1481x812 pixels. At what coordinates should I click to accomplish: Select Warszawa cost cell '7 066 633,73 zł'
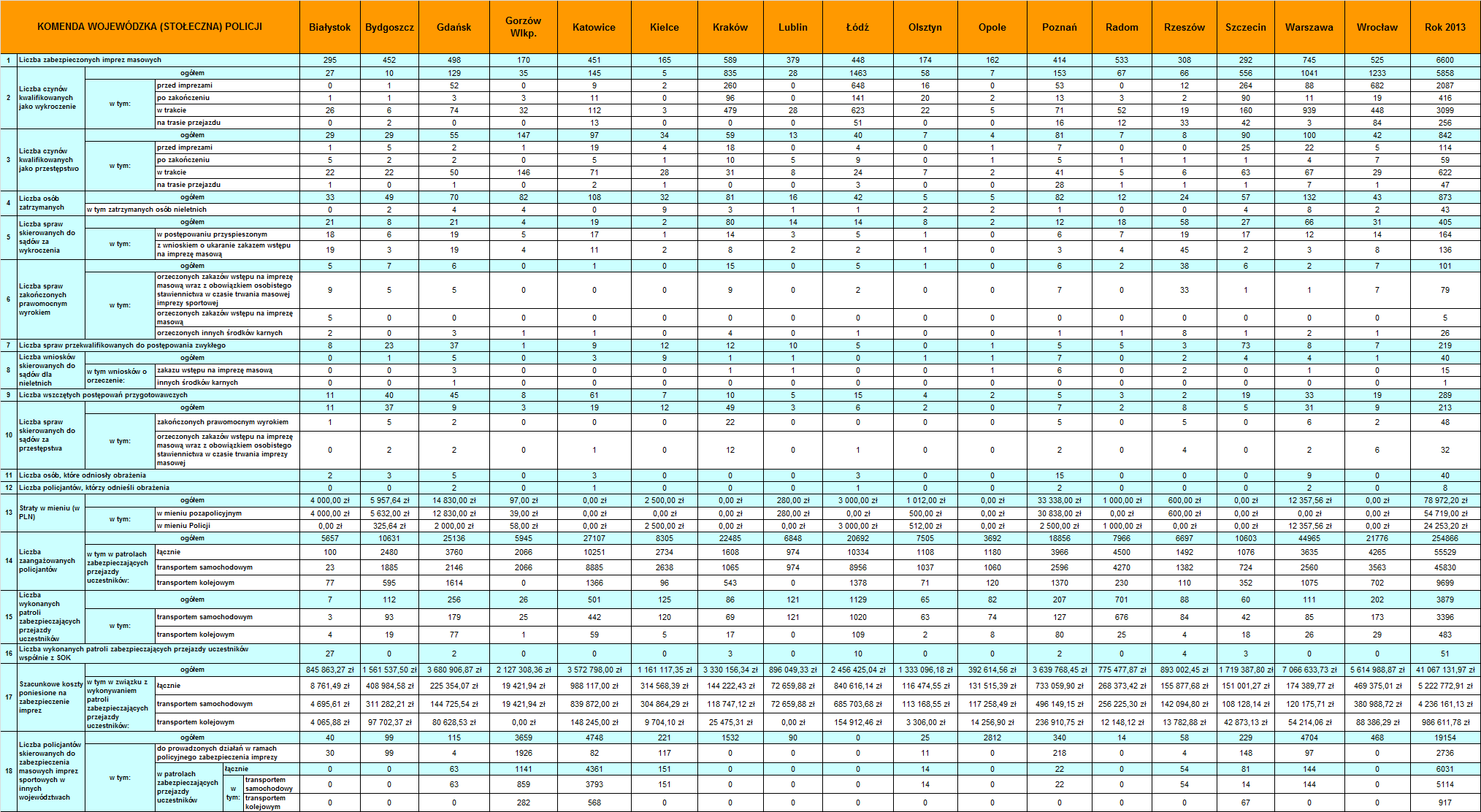(1309, 670)
